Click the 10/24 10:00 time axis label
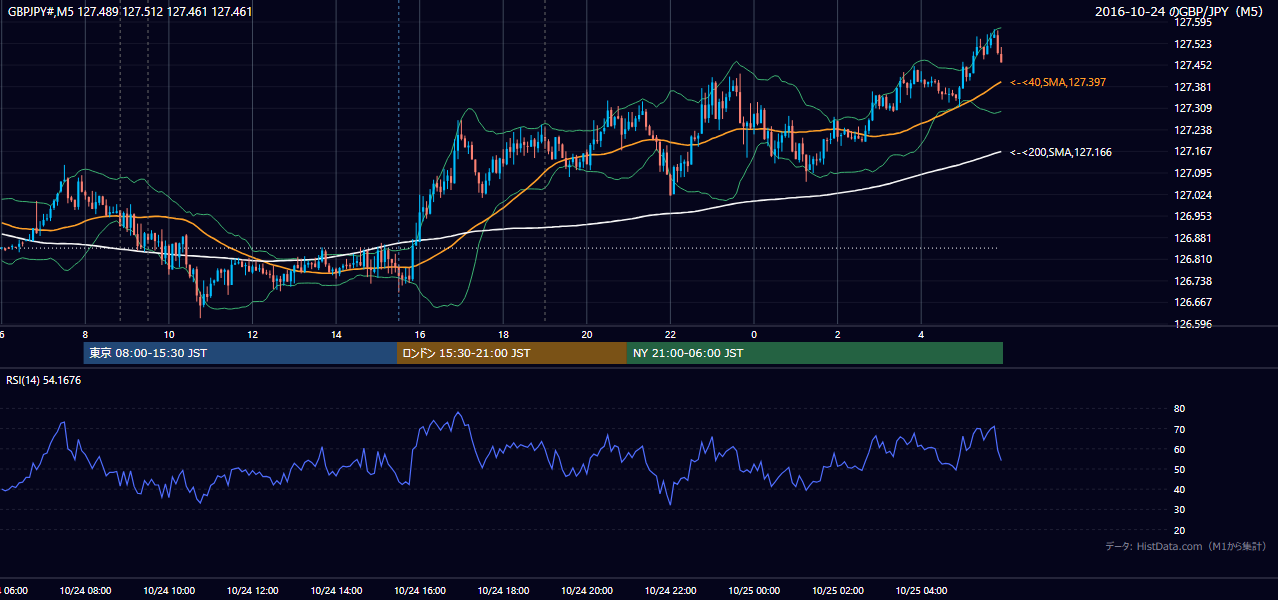The height and width of the screenshot is (600, 1278). (x=169, y=590)
